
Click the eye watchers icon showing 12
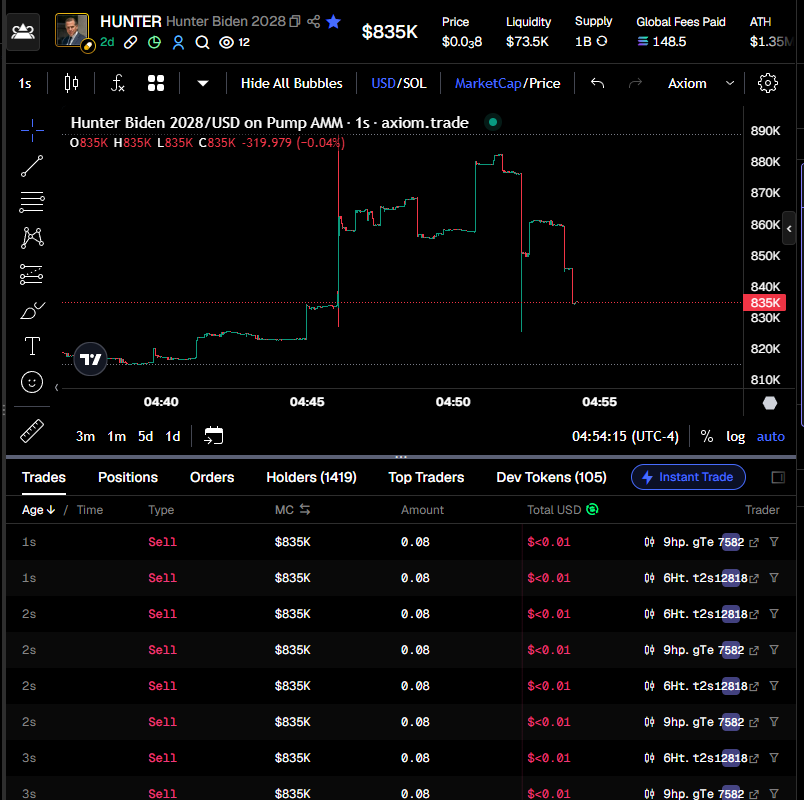pyautogui.click(x=226, y=43)
